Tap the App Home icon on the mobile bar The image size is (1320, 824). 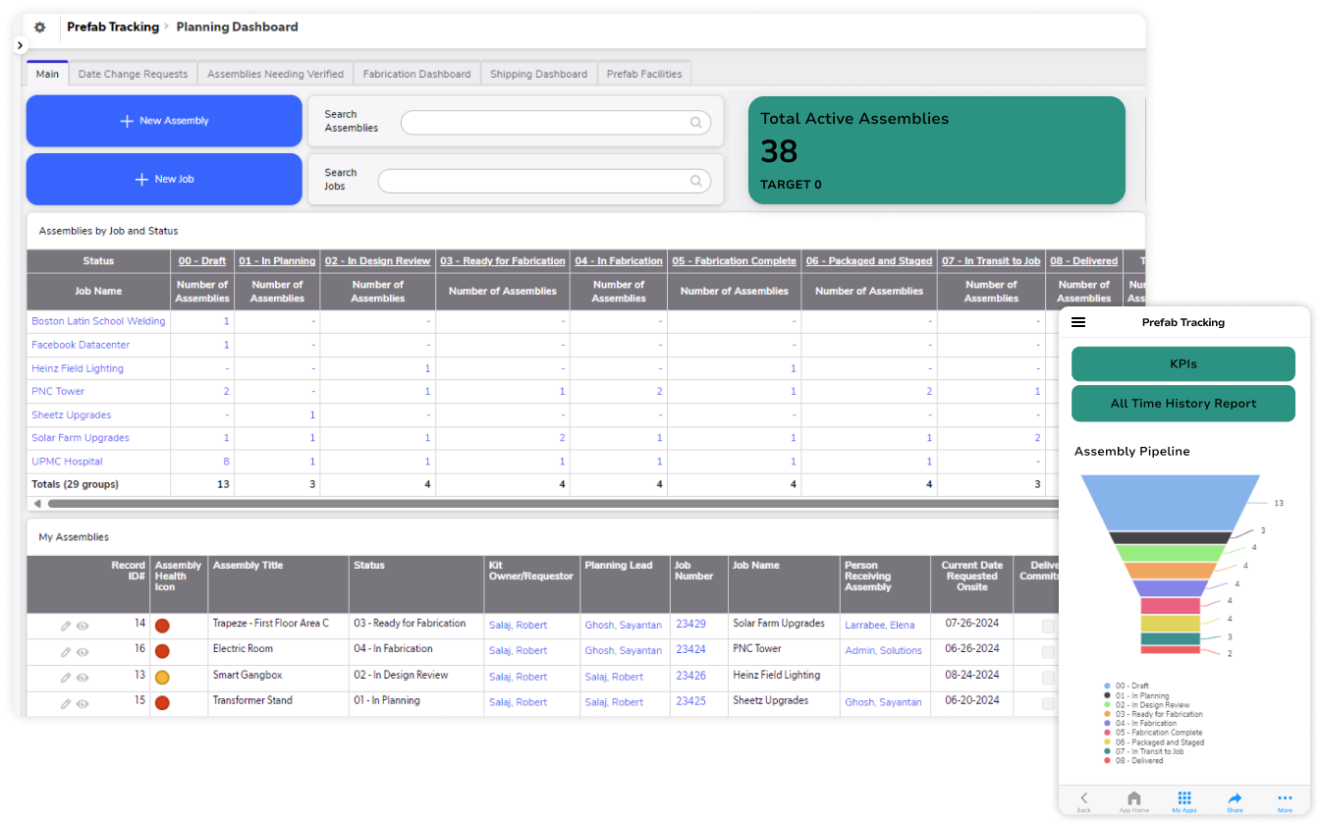click(1134, 797)
